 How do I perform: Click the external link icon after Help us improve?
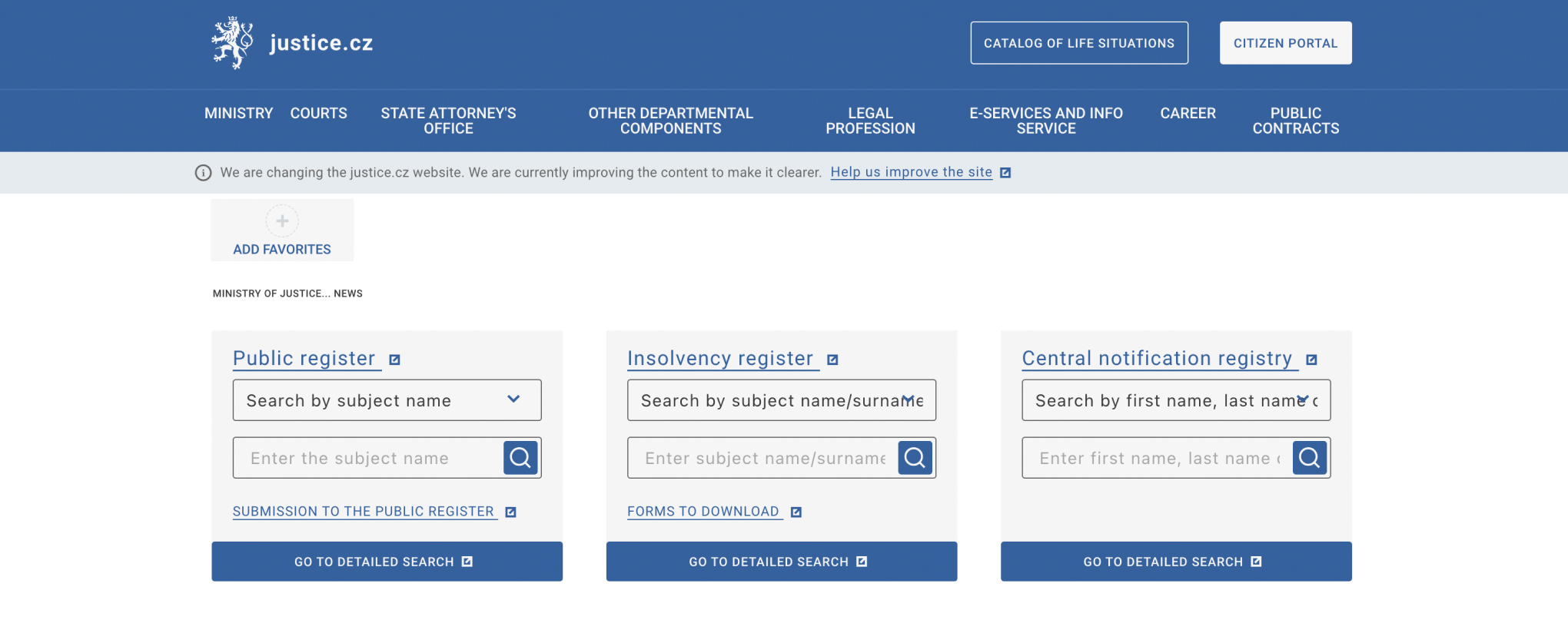coord(1005,173)
